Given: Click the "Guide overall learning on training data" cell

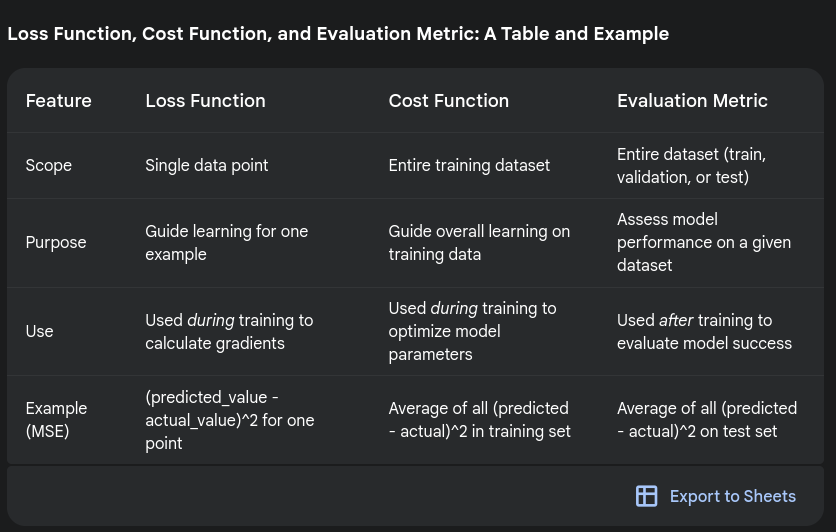Looking at the screenshot, I should pyautogui.click(x=479, y=243).
